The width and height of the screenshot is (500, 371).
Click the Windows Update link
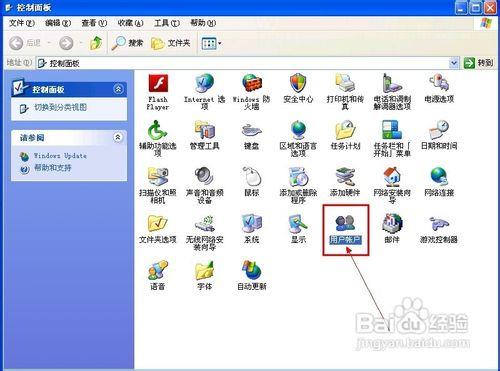tap(60, 156)
